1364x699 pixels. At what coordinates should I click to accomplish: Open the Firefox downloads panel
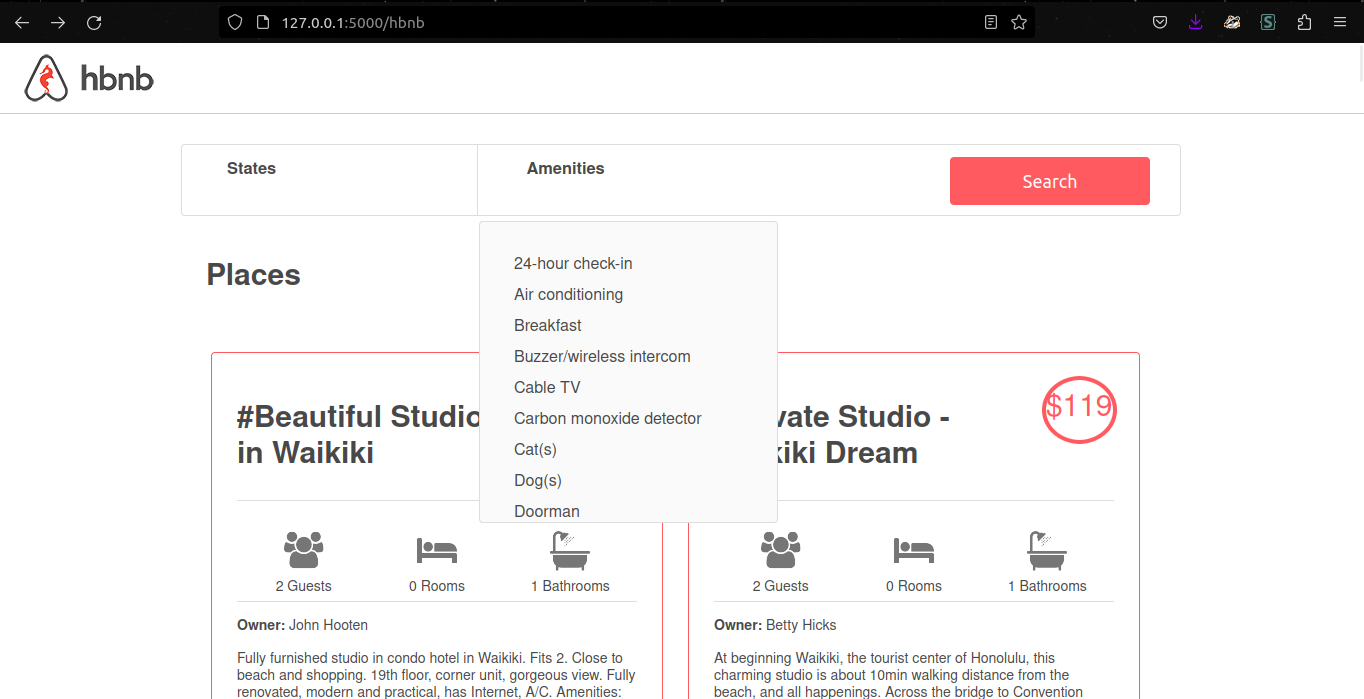[1195, 22]
